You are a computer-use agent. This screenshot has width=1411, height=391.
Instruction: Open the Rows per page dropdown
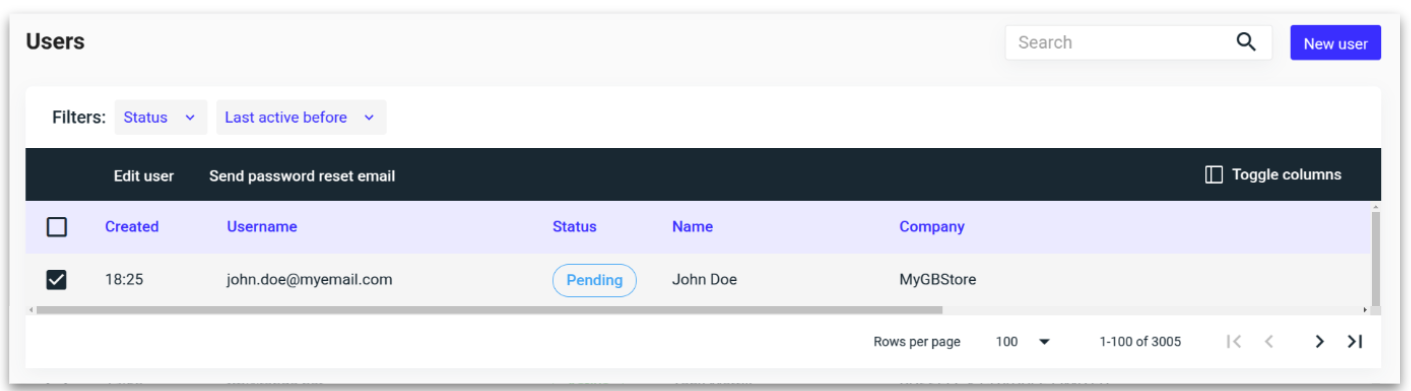(x=1023, y=342)
